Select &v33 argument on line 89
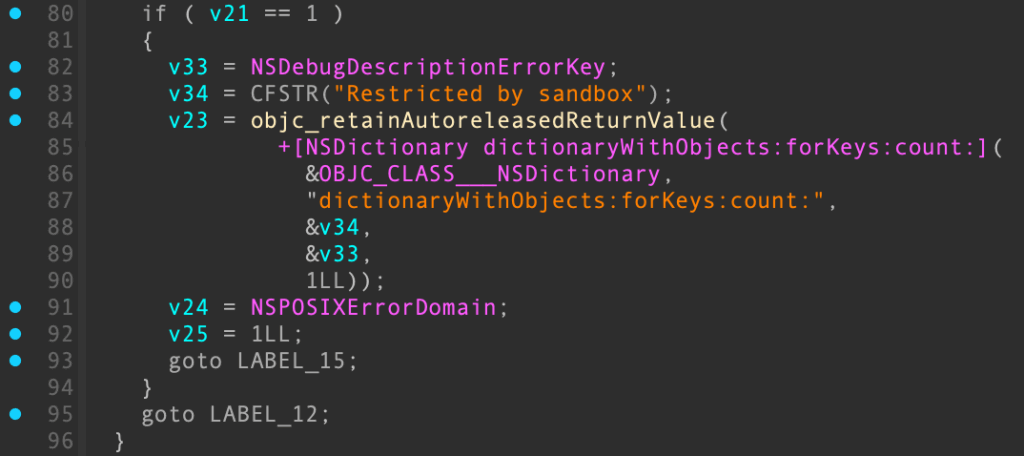The width and height of the screenshot is (1024, 456). [332, 255]
